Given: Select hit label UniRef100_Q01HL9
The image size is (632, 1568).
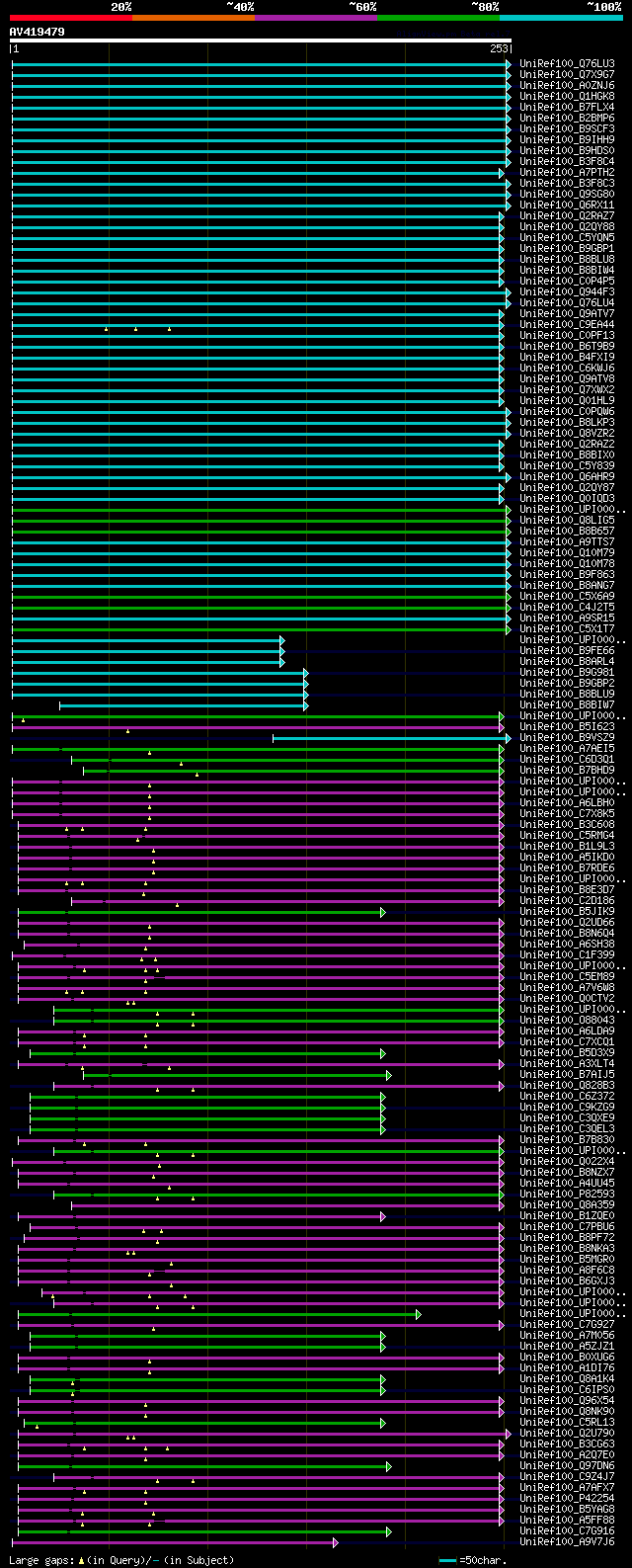Looking at the screenshot, I should point(567,401).
